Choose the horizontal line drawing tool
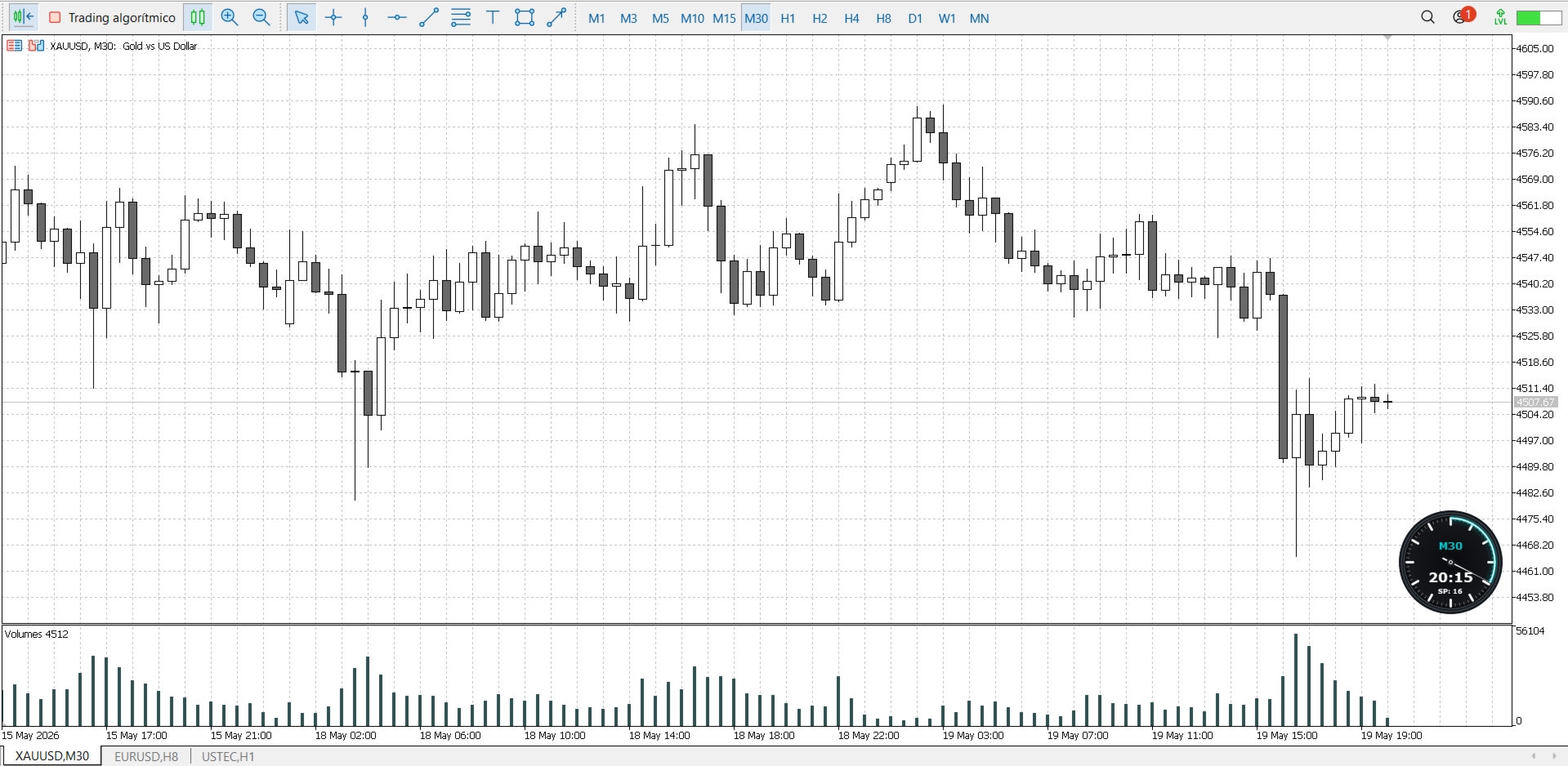Screen dimensions: 1568x766 (x=397, y=17)
